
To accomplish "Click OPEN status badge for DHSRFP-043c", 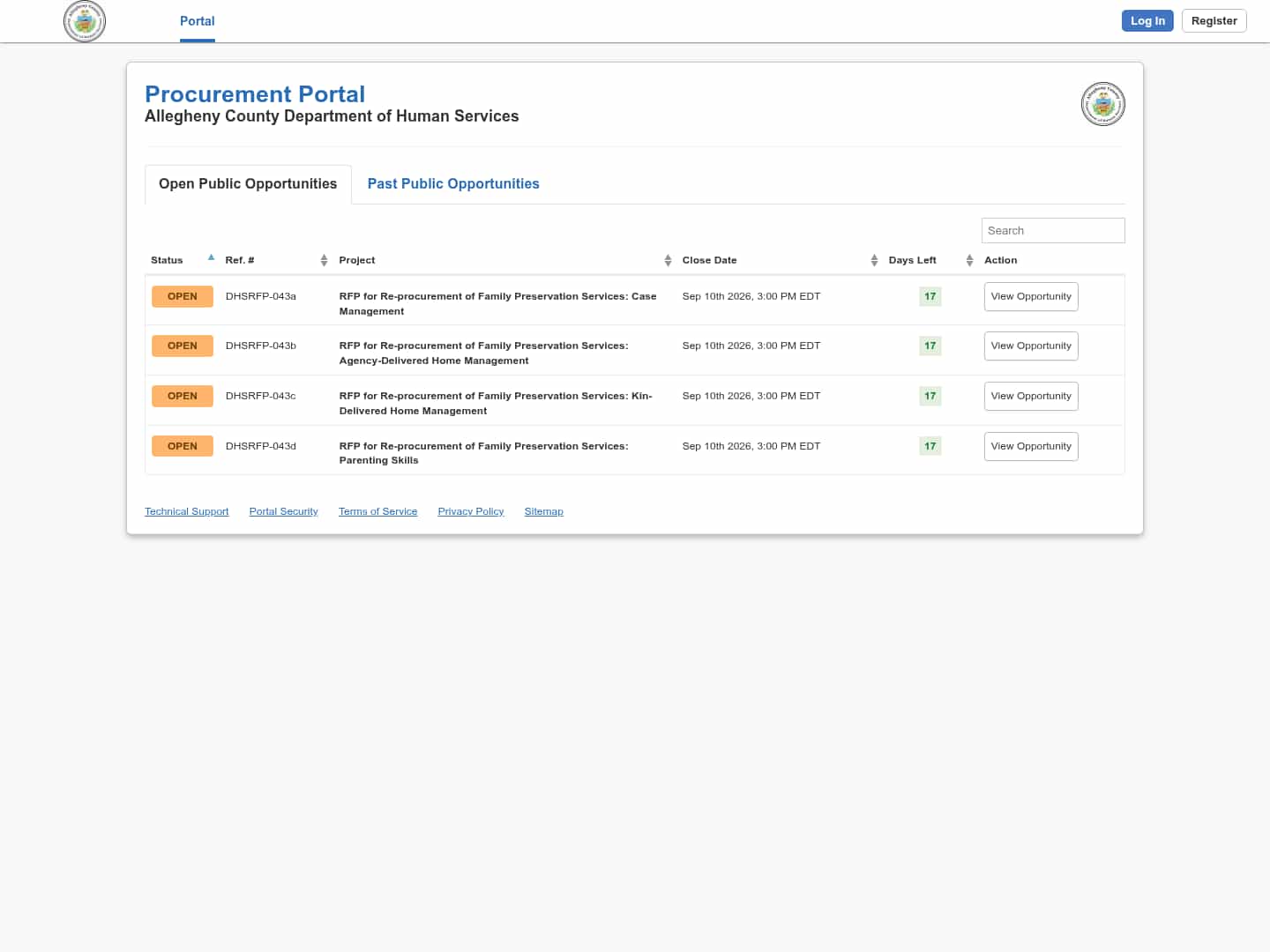I will (x=183, y=396).
